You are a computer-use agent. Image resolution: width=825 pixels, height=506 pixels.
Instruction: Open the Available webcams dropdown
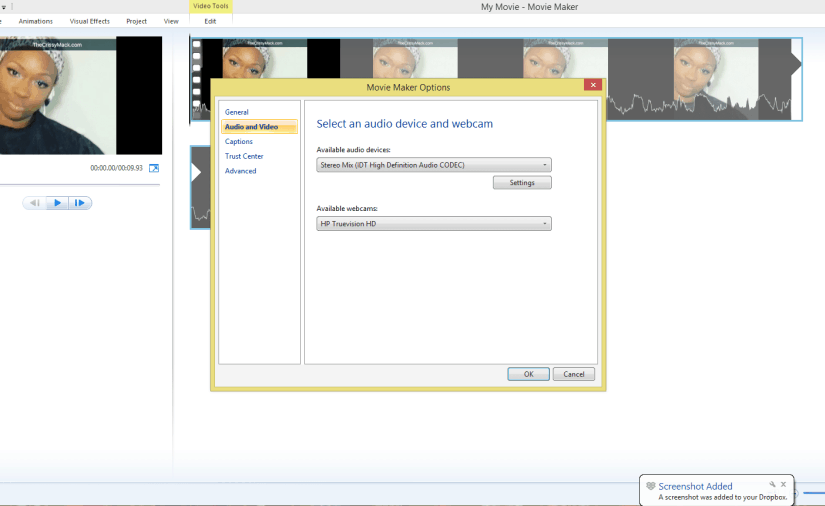(434, 224)
